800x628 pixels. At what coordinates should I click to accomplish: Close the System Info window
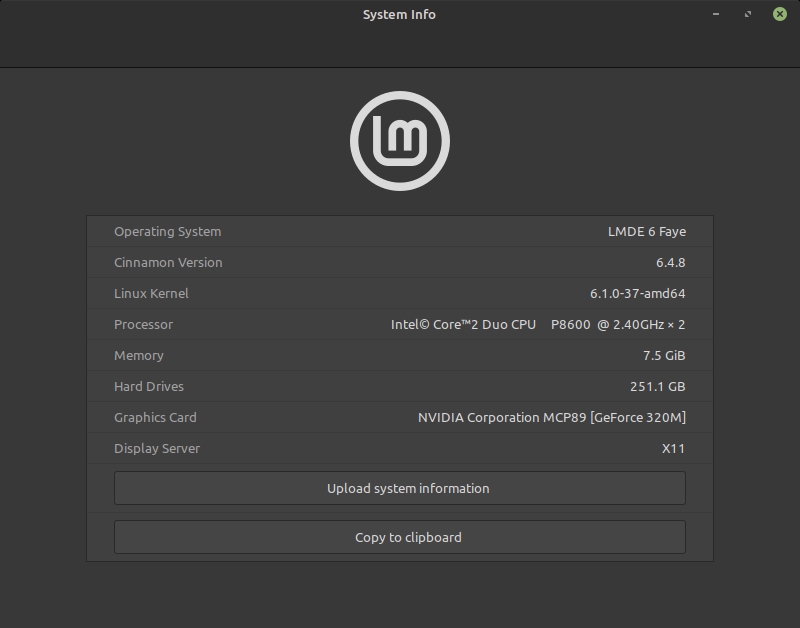pos(780,14)
